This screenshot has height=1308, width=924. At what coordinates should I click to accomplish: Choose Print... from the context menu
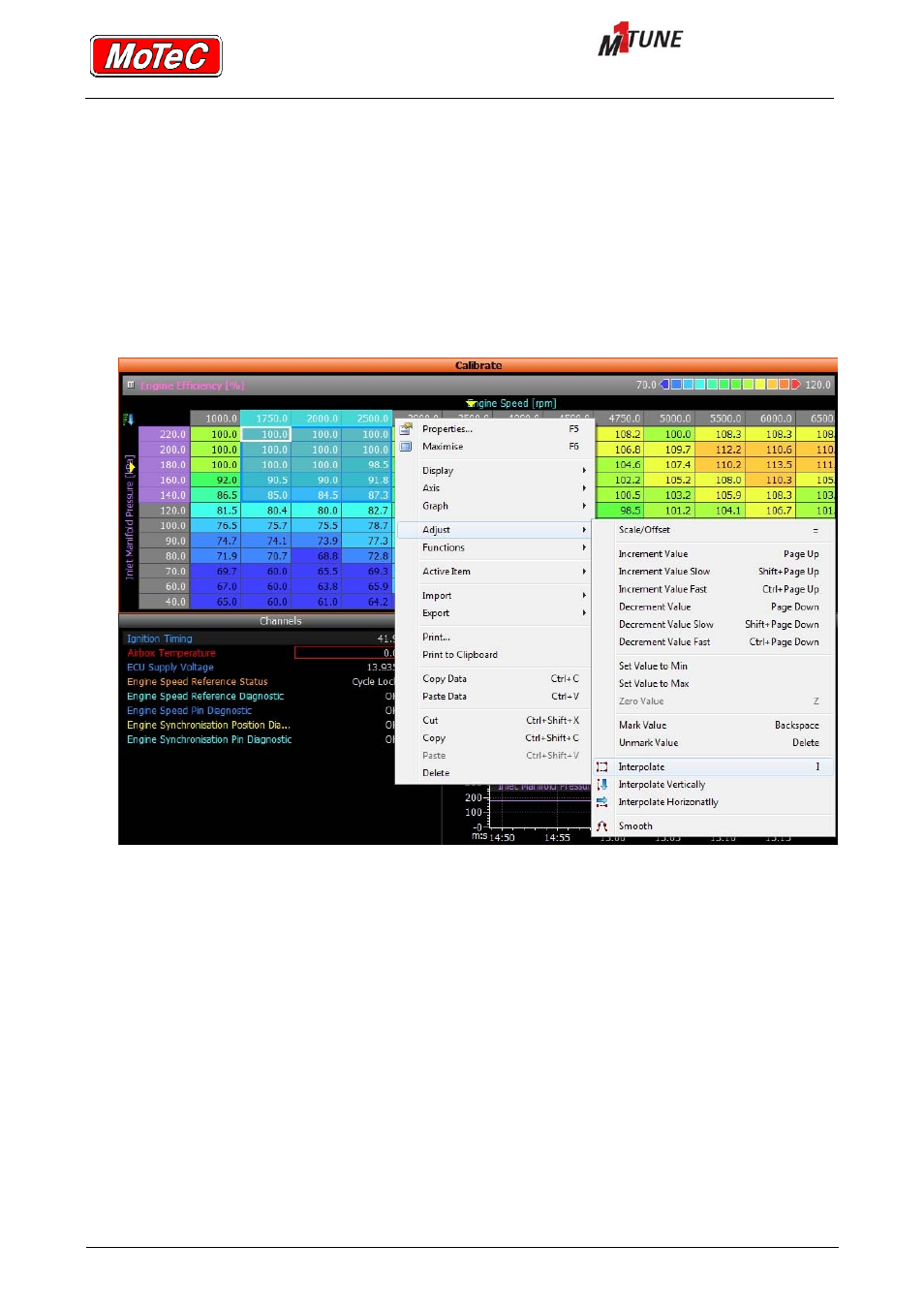click(x=494, y=638)
